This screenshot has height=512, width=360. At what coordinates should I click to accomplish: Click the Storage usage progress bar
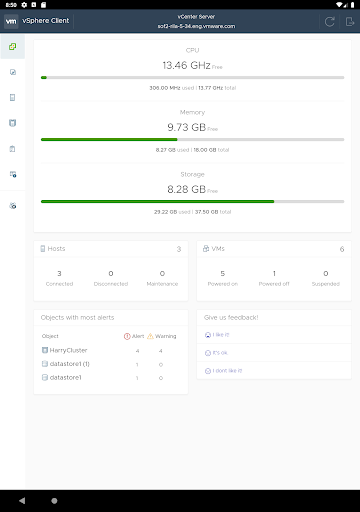192,202
